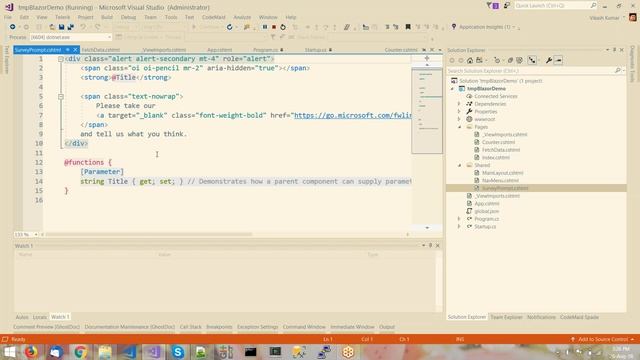Viewport: 640px width, 360px height.
Task: Open File Explorer from the taskbar
Action: tap(105, 352)
